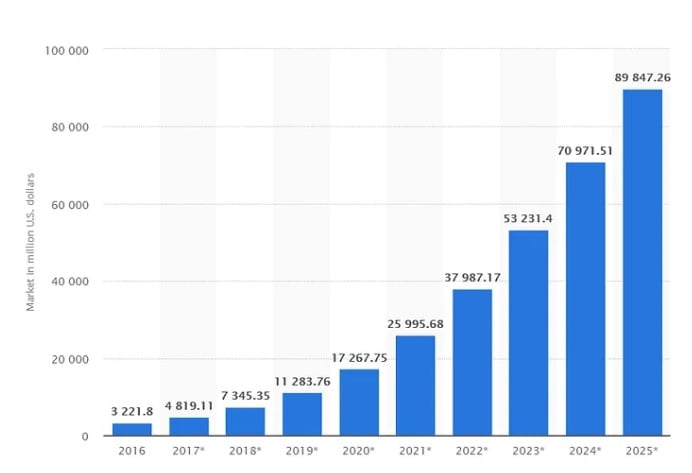Select the 2017* bar in the chart

coord(188,426)
